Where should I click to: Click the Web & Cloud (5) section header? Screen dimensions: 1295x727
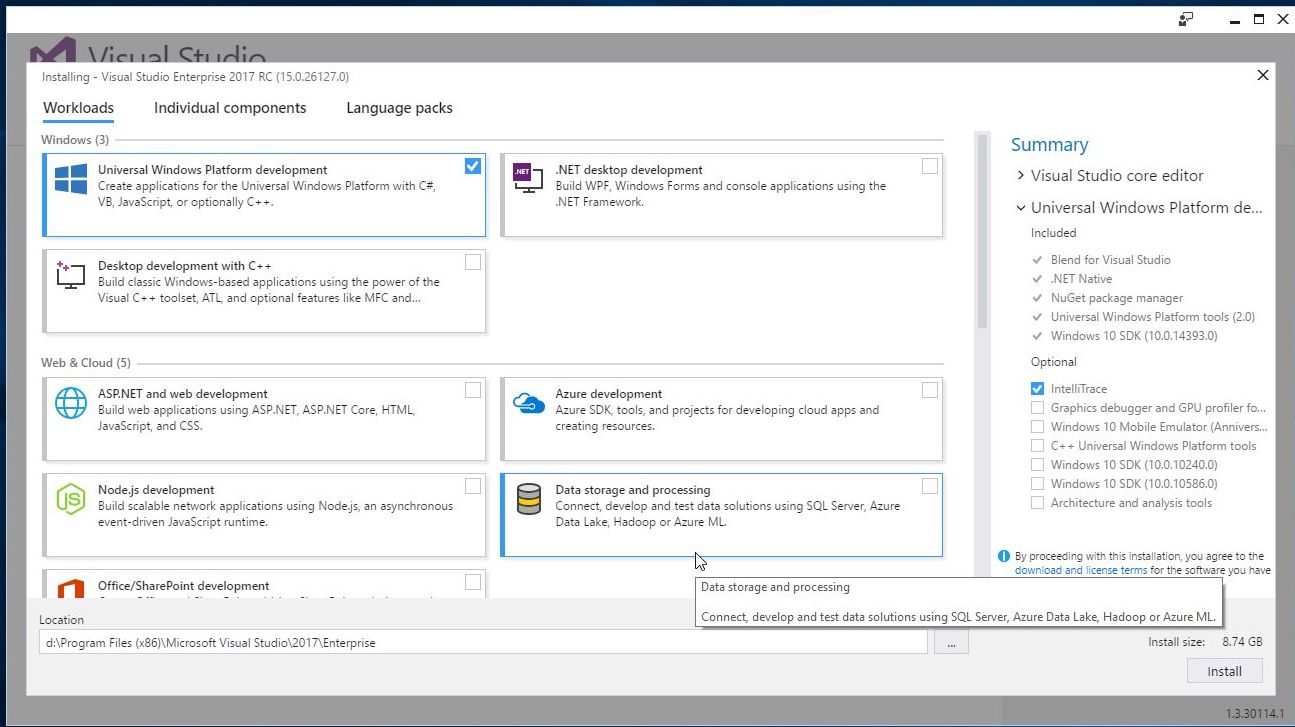coord(86,363)
